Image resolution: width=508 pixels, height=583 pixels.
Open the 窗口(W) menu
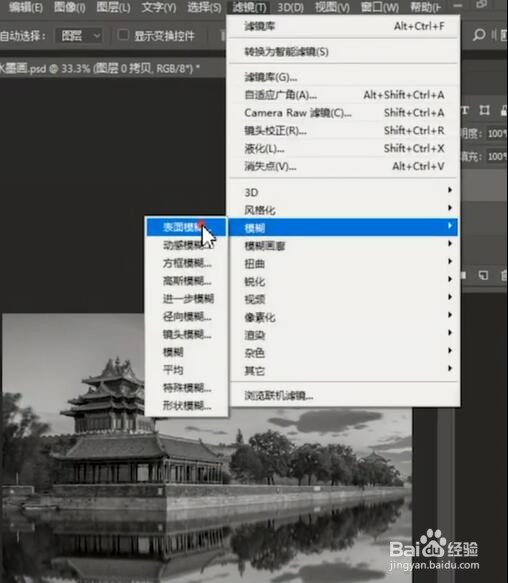pos(380,7)
